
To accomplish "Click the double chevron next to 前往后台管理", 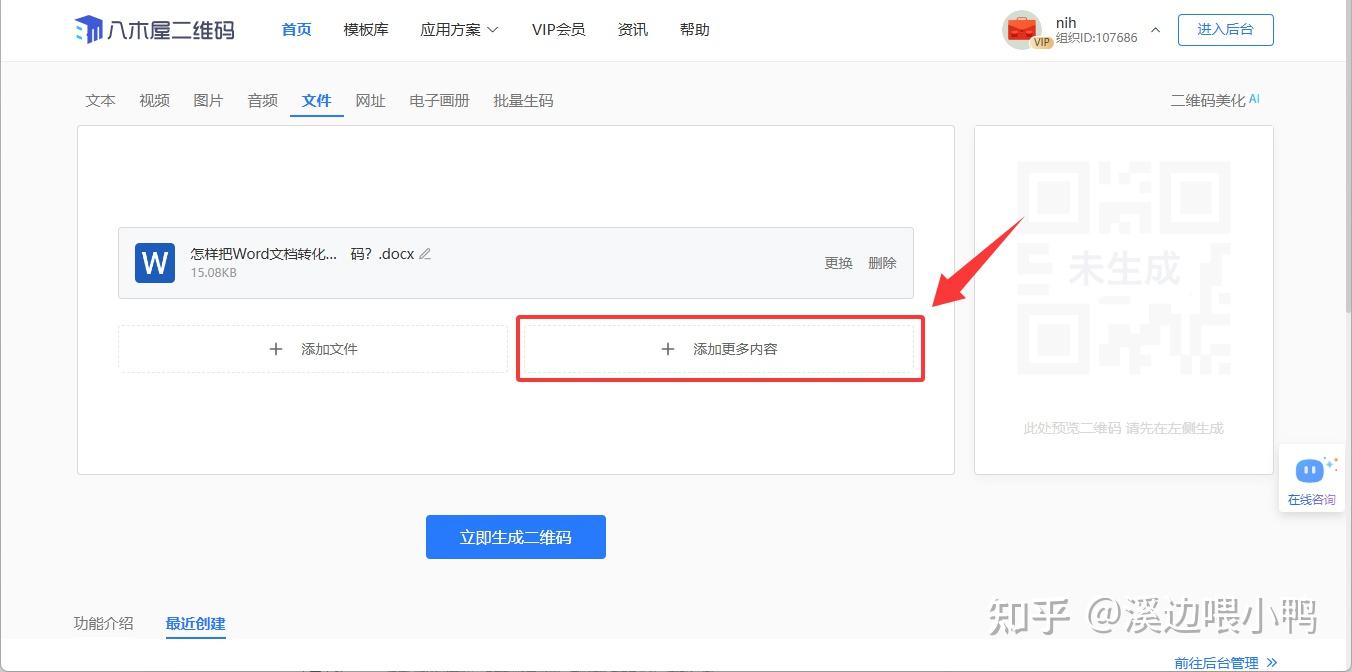I will click(1271, 662).
